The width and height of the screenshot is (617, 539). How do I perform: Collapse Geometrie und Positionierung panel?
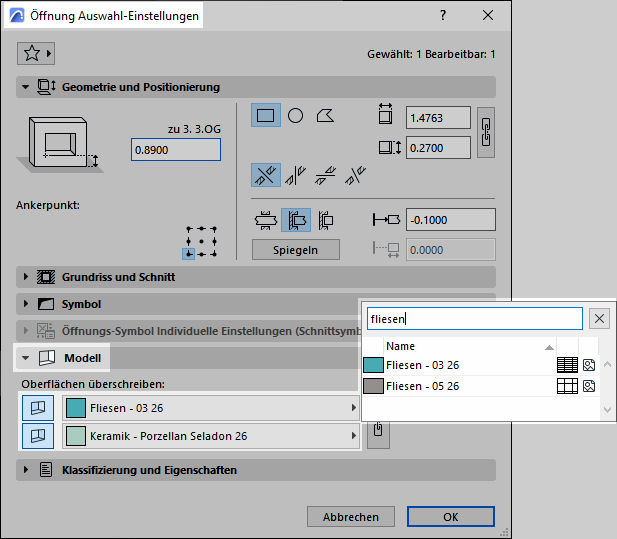[26, 87]
